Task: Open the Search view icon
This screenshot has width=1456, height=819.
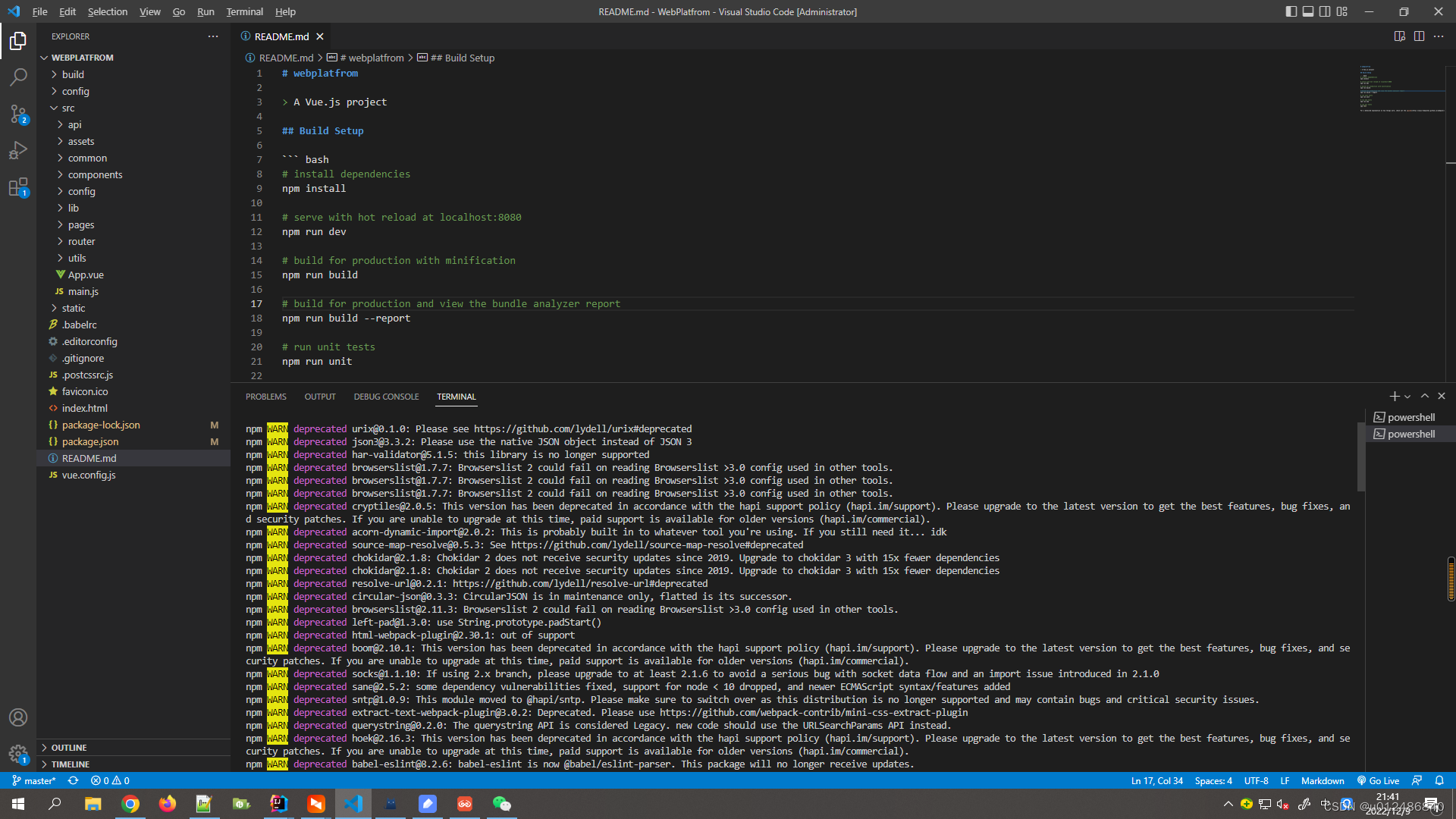Action: [x=18, y=77]
